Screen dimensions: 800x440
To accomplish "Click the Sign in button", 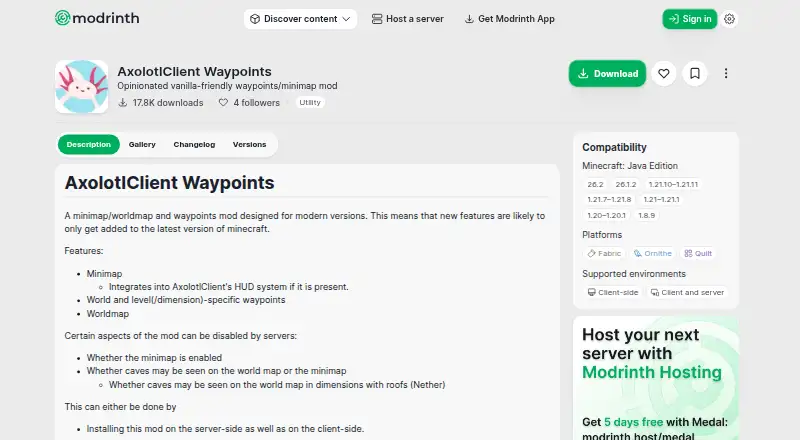I will coord(690,19).
